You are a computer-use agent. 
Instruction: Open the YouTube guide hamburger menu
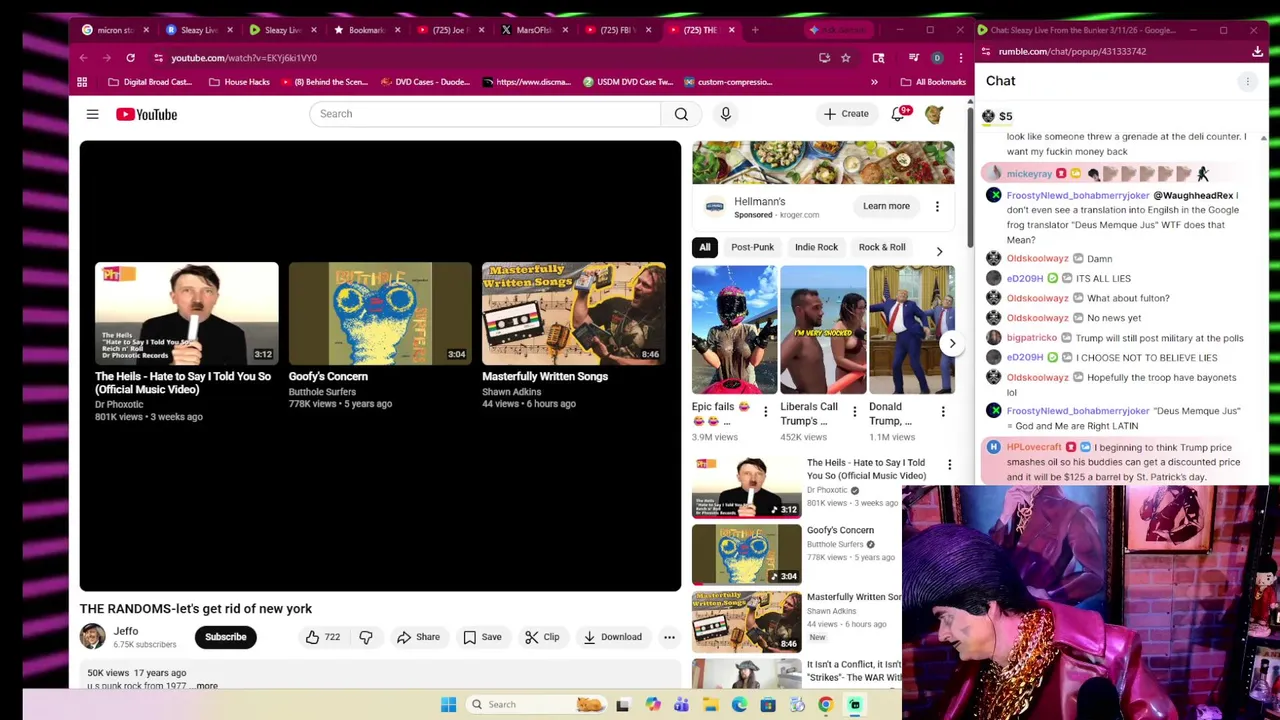pos(92,114)
